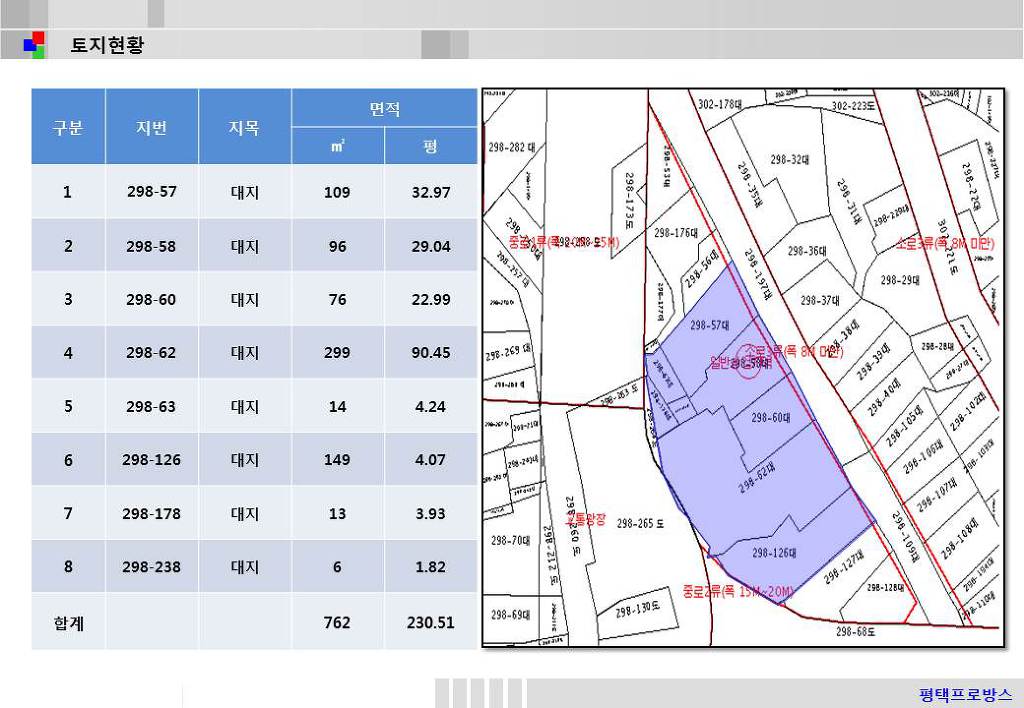Click map label 298-265 도
Viewport: 1024px width, 708px height.
[640, 523]
